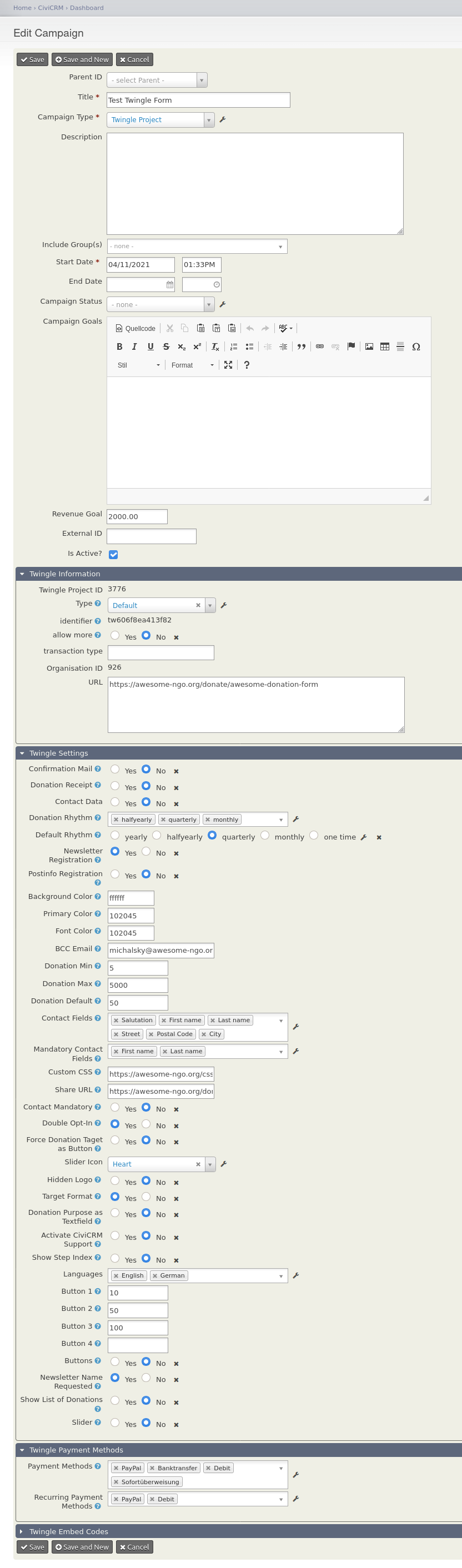The width and height of the screenshot is (462, 1568).
Task: Apply Italic formatting in Campaign Goals editor
Action: point(134,346)
